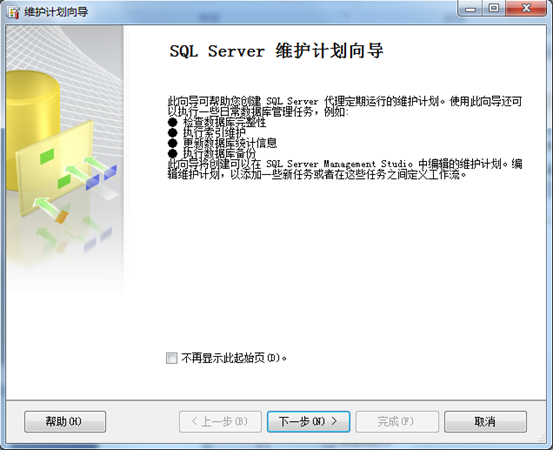The image size is (553, 450).
Task: Click the 检查数据库完整性 bullet item
Action: (x=224, y=122)
